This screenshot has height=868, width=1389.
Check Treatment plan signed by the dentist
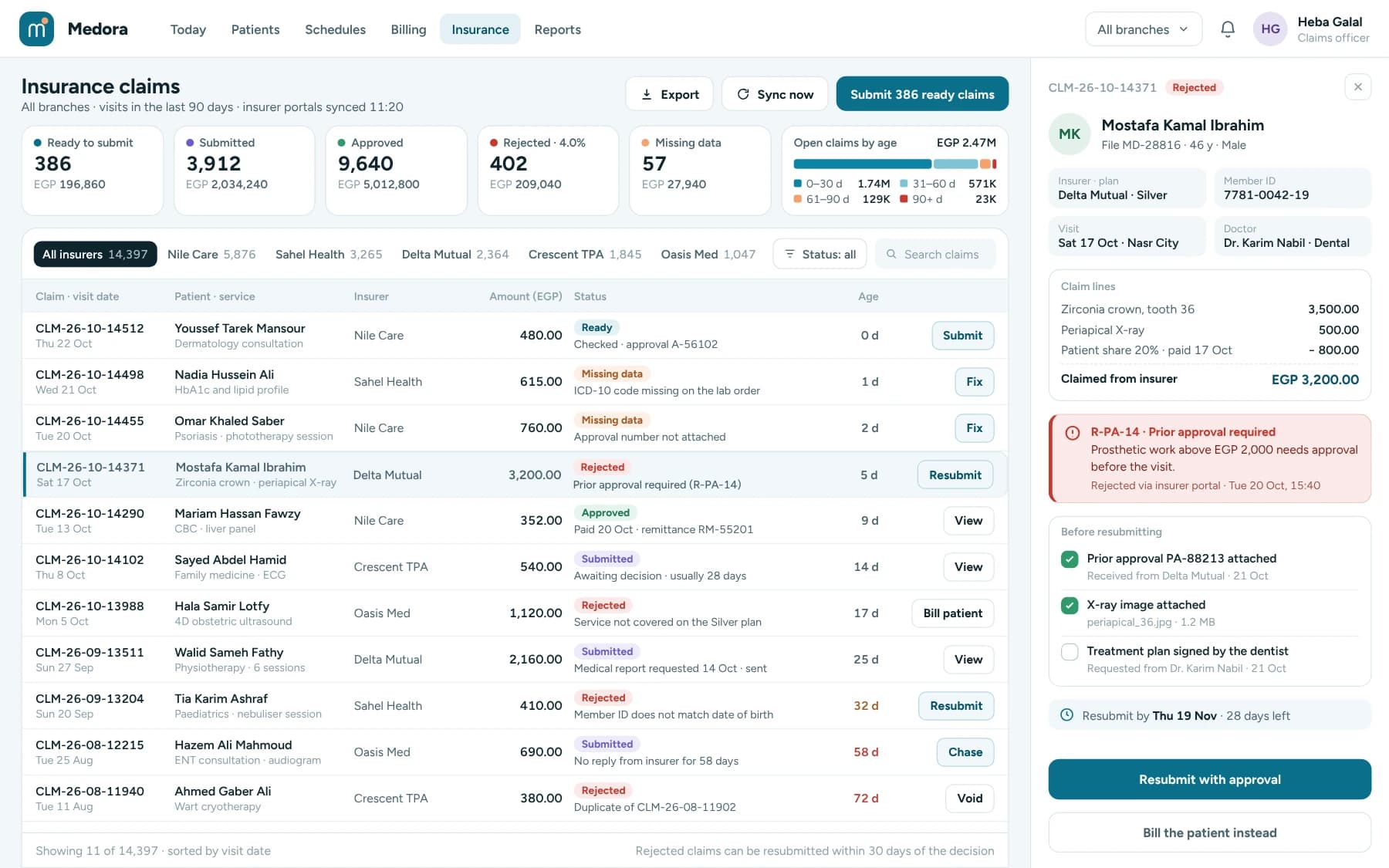[x=1070, y=652]
